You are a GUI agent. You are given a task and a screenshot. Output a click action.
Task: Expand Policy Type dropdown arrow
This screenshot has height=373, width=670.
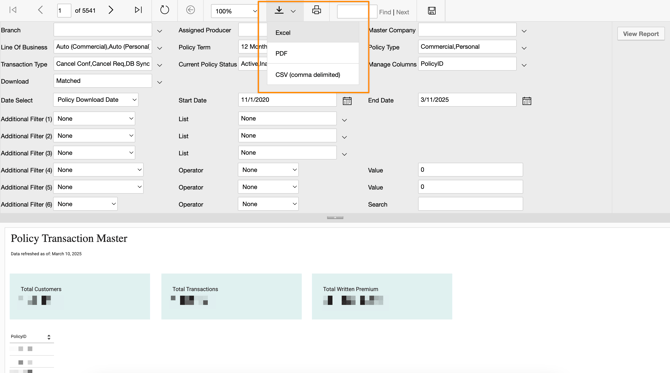[x=524, y=48]
